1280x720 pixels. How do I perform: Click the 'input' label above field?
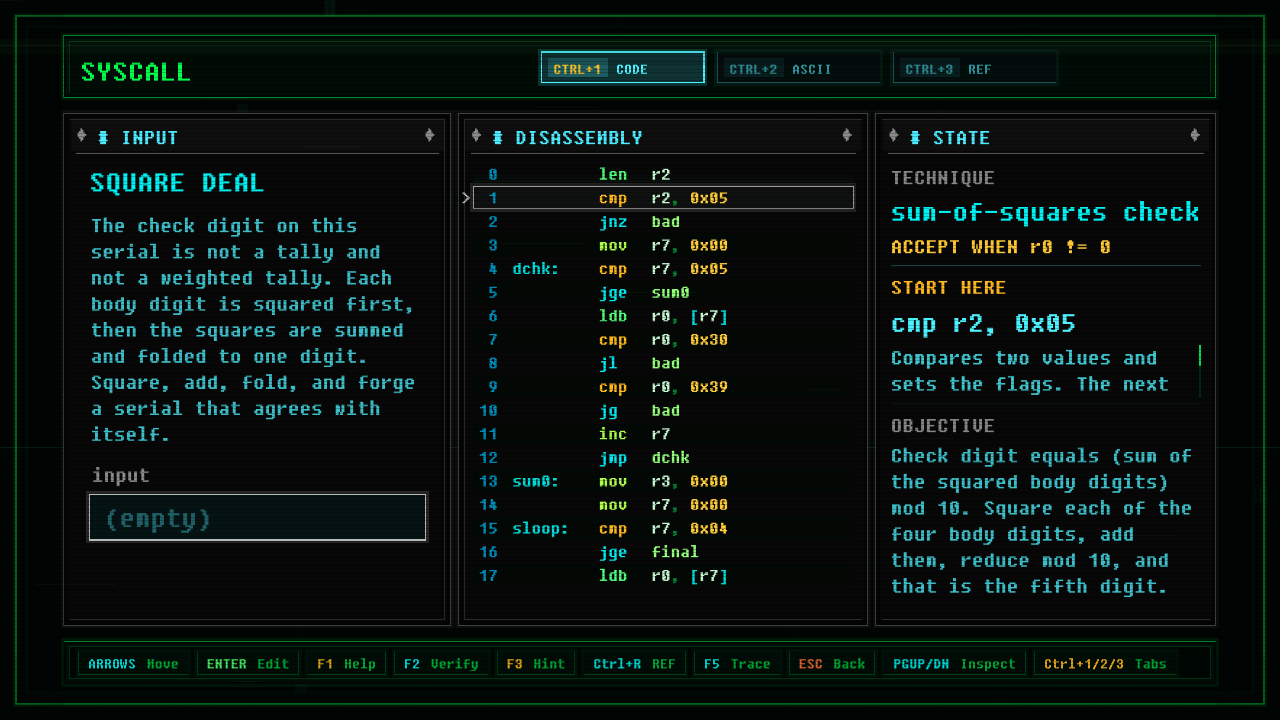[x=121, y=476]
